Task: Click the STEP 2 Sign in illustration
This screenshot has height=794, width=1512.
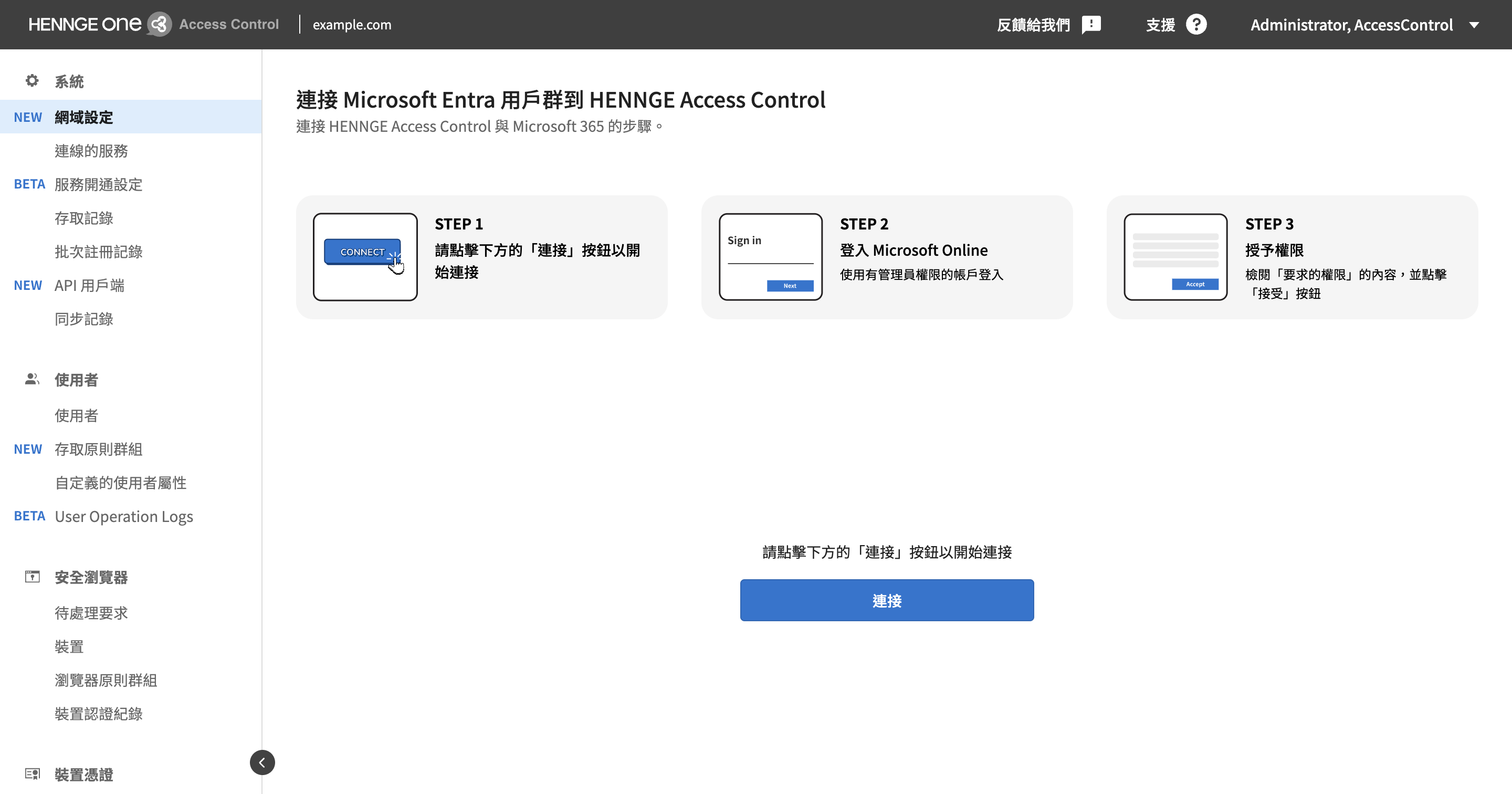Action: coord(771,257)
